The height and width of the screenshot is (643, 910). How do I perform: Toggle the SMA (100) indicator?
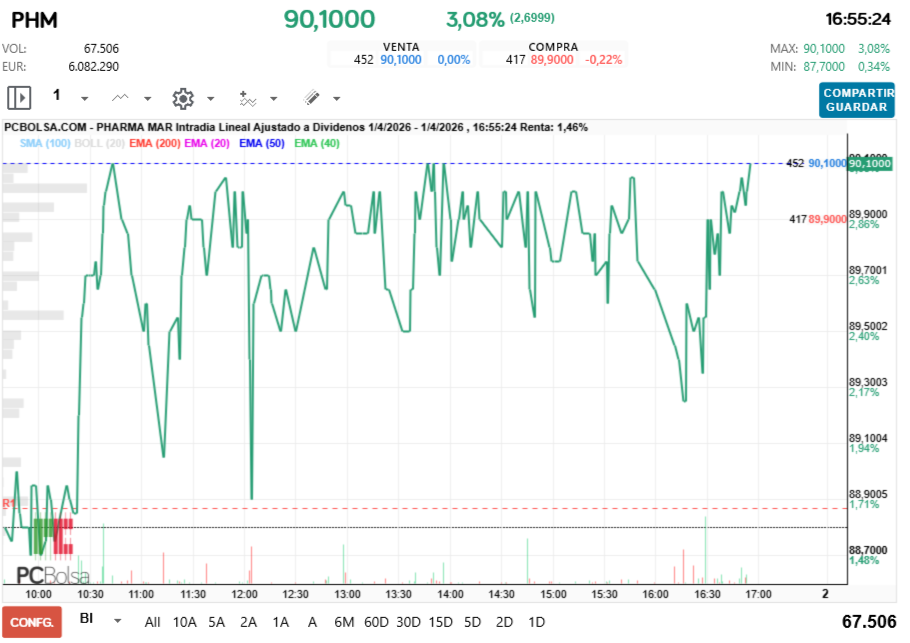point(44,144)
